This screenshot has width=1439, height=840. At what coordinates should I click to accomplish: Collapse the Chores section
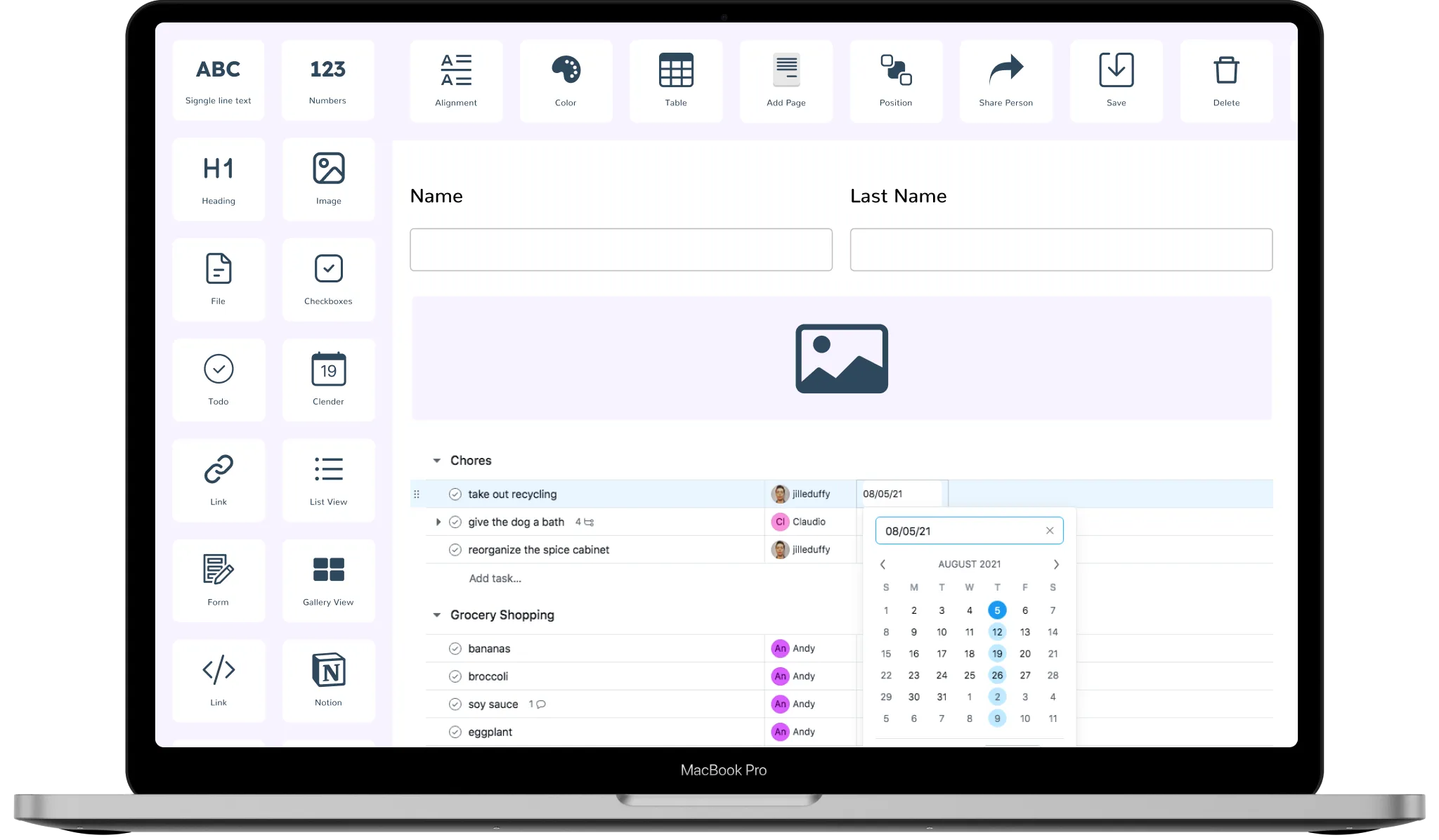pyautogui.click(x=436, y=461)
